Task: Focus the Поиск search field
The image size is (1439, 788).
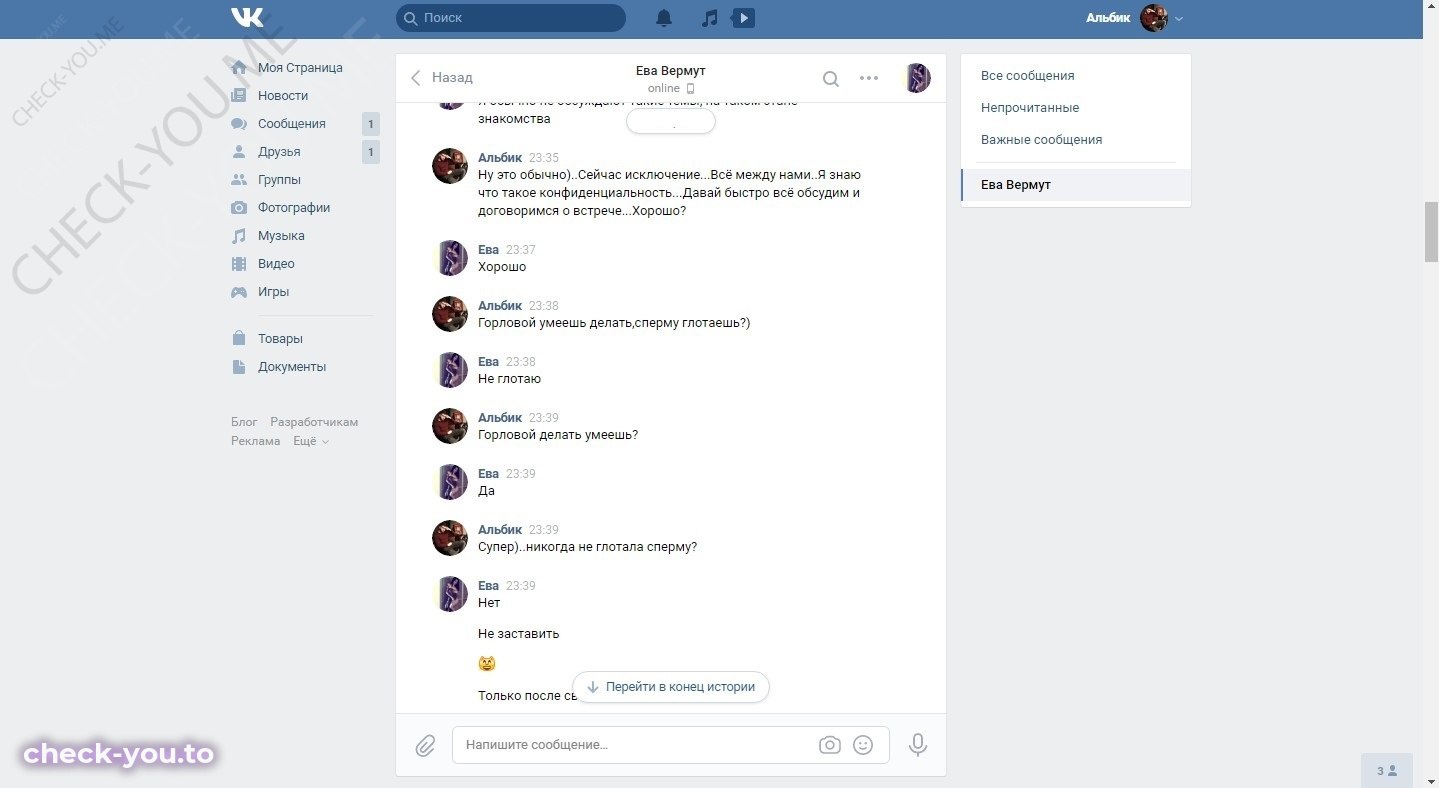Action: [x=511, y=18]
